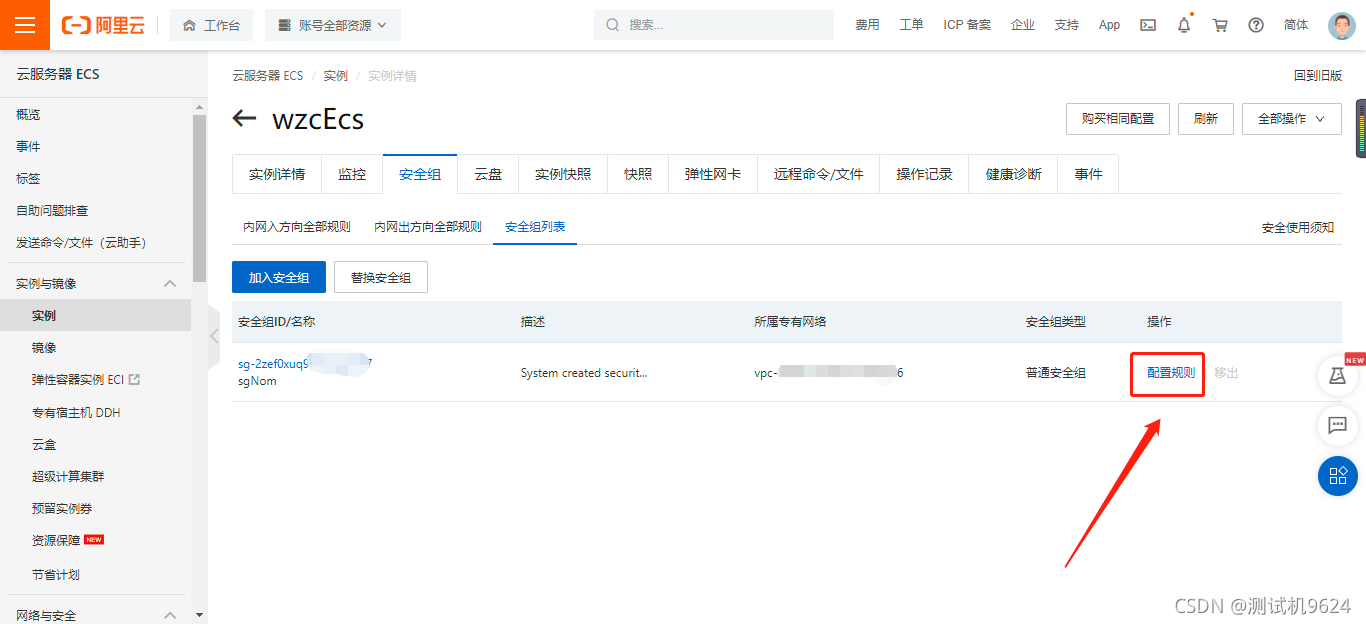Screen dimensions: 1366x624
Task: Switch to 远程命令/文件 tab
Action: click(819, 174)
